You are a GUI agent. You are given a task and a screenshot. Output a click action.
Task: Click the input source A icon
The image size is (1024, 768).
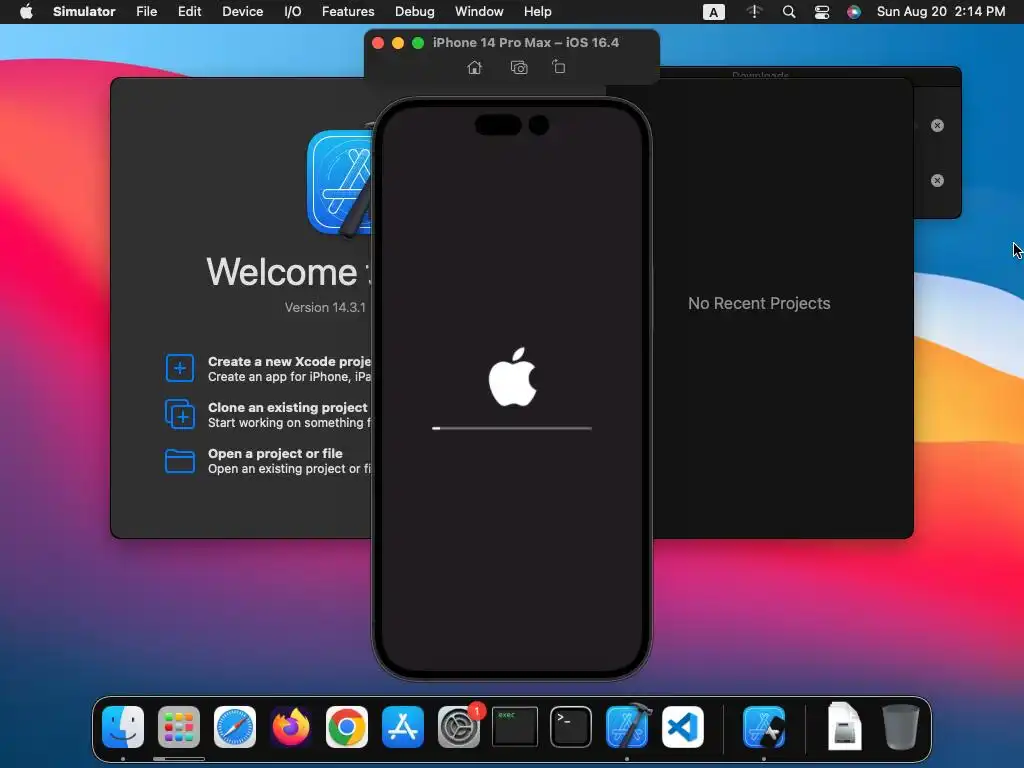pyautogui.click(x=714, y=12)
